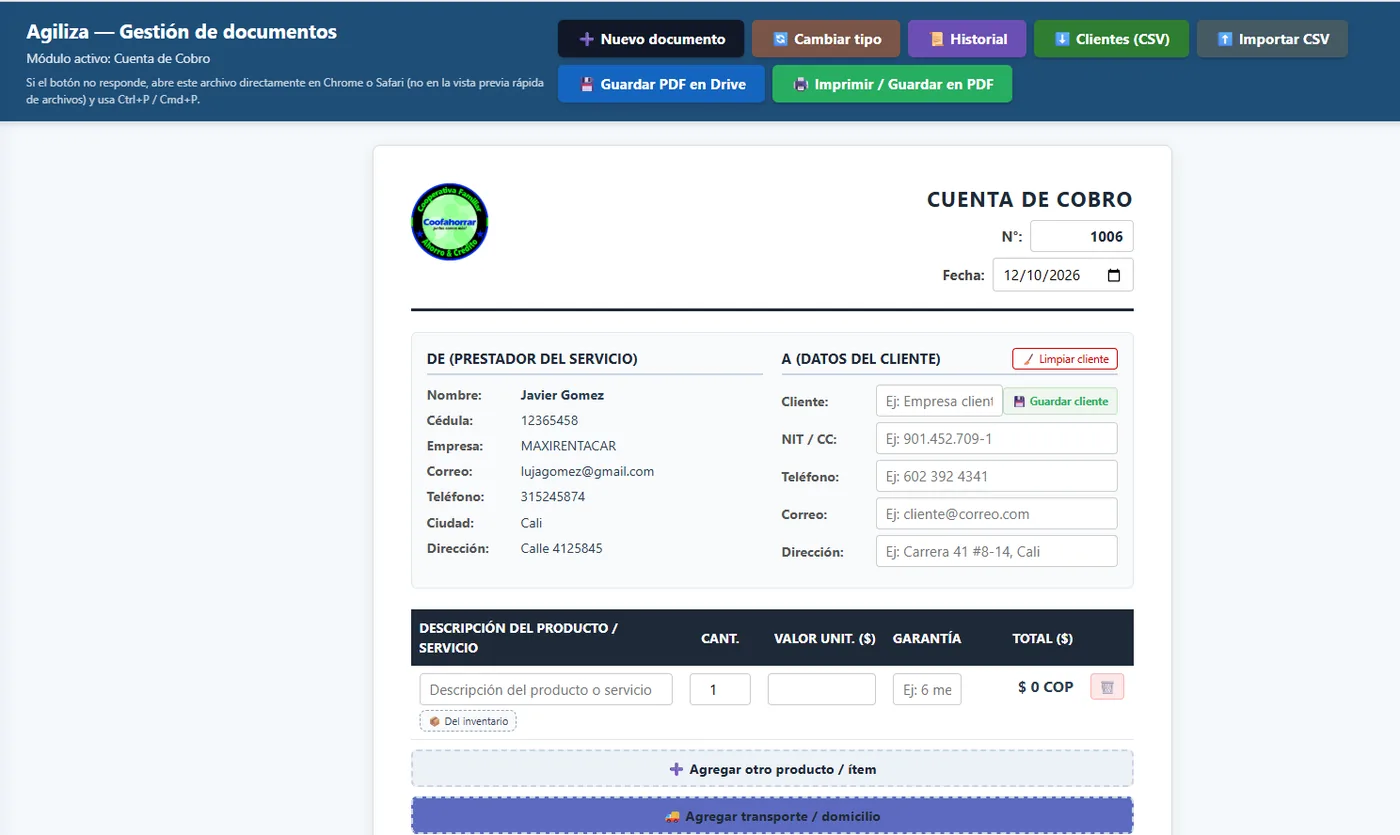Click the provider name Javier Gomez
1400x835 pixels.
562,395
